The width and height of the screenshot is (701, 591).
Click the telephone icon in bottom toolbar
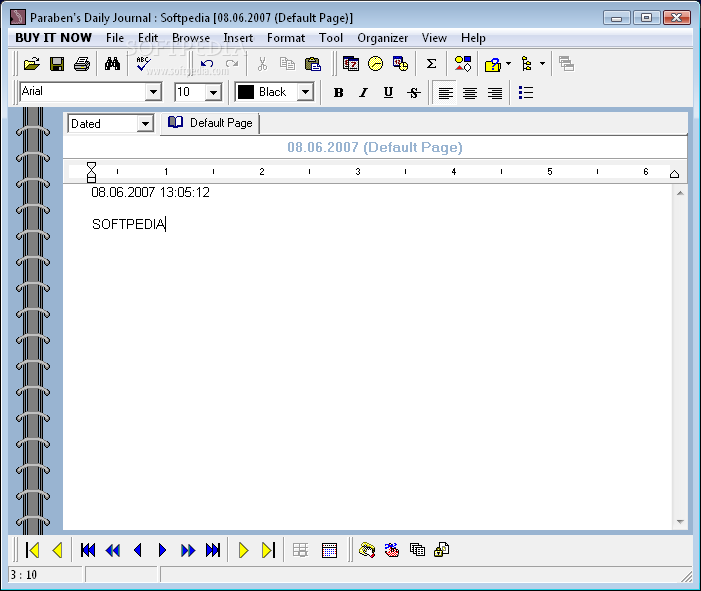click(x=367, y=550)
